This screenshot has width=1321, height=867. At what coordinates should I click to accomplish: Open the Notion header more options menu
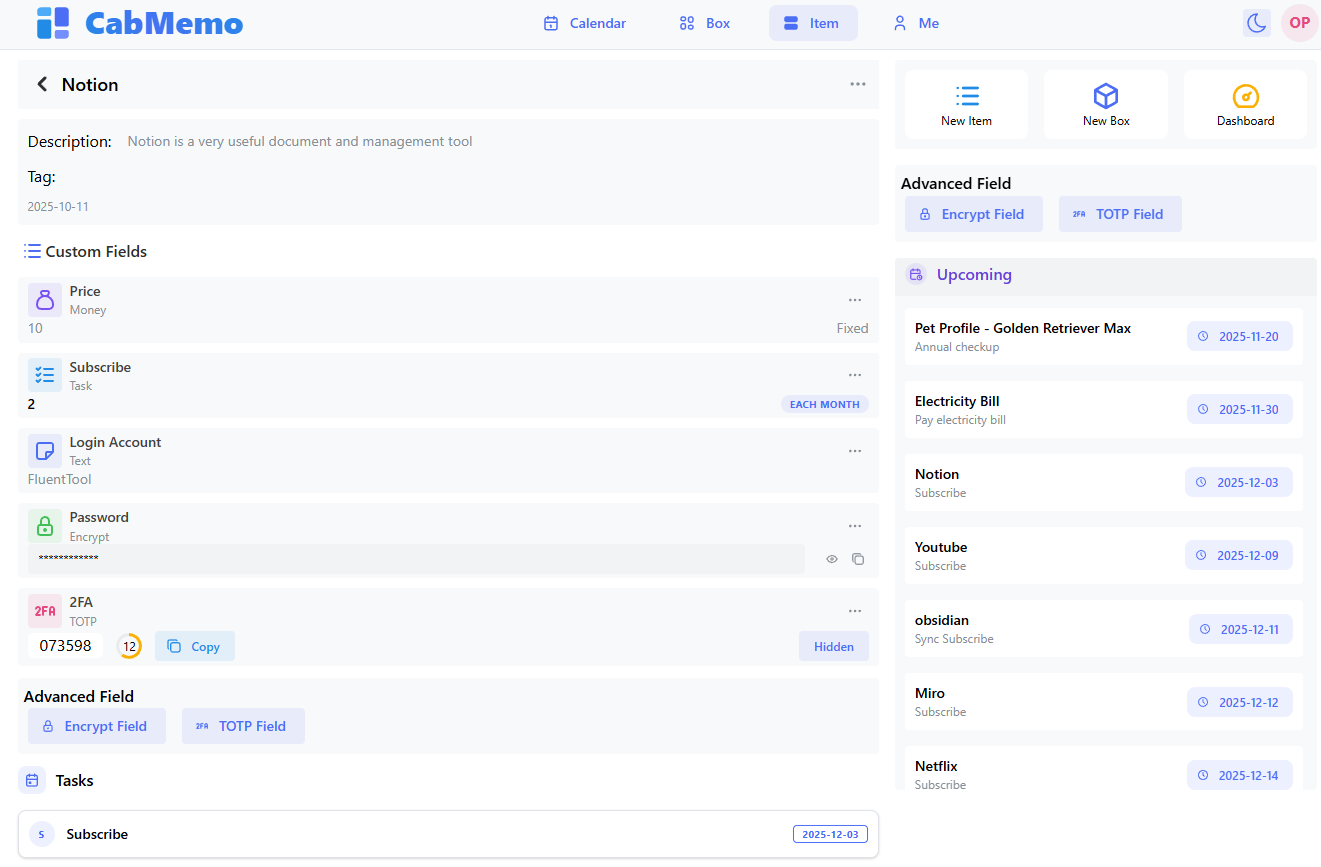[858, 84]
